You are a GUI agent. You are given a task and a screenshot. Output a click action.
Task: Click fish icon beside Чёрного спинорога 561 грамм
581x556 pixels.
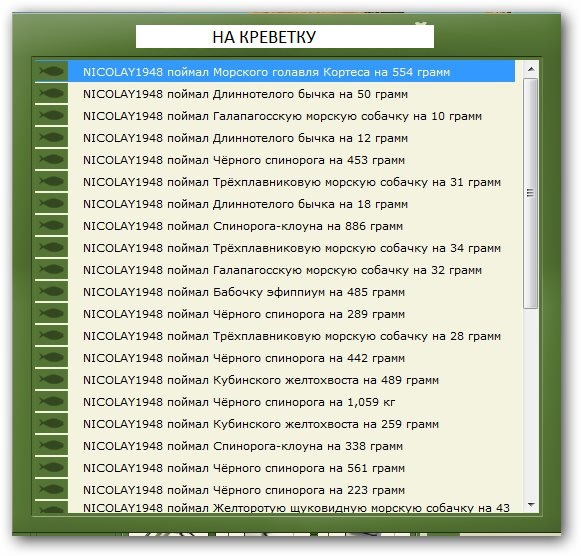(x=52, y=467)
